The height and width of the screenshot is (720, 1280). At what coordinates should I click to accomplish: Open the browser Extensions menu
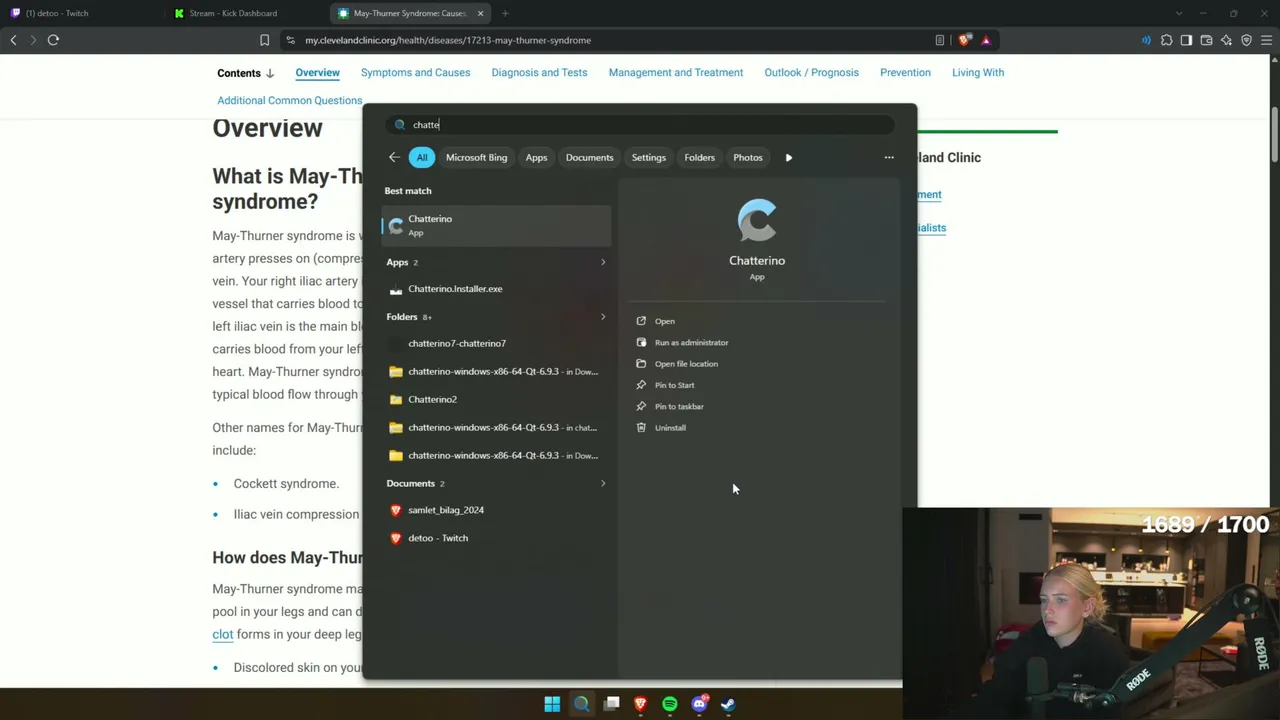pyautogui.click(x=1166, y=40)
